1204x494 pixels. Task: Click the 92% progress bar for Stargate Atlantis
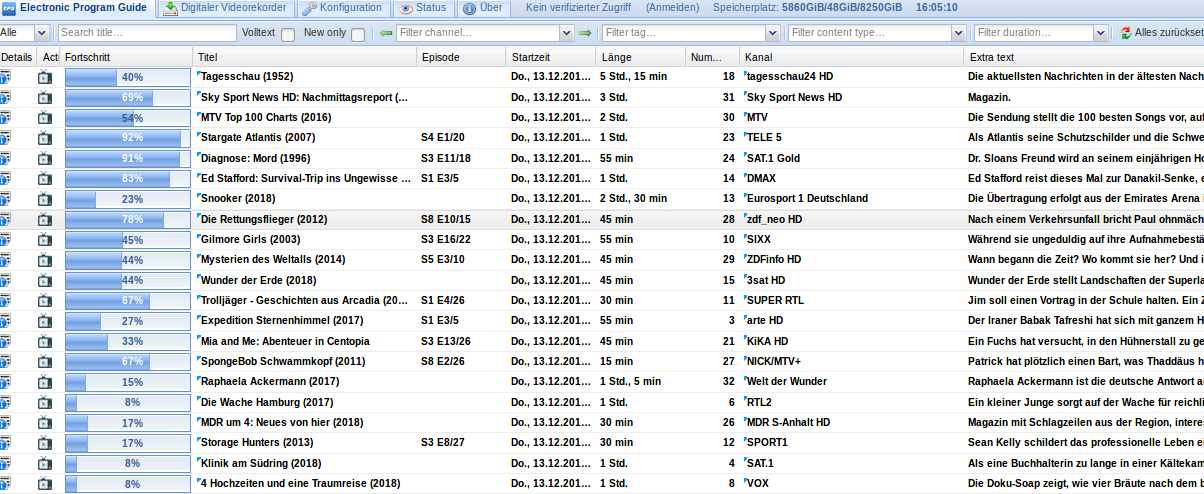click(128, 138)
